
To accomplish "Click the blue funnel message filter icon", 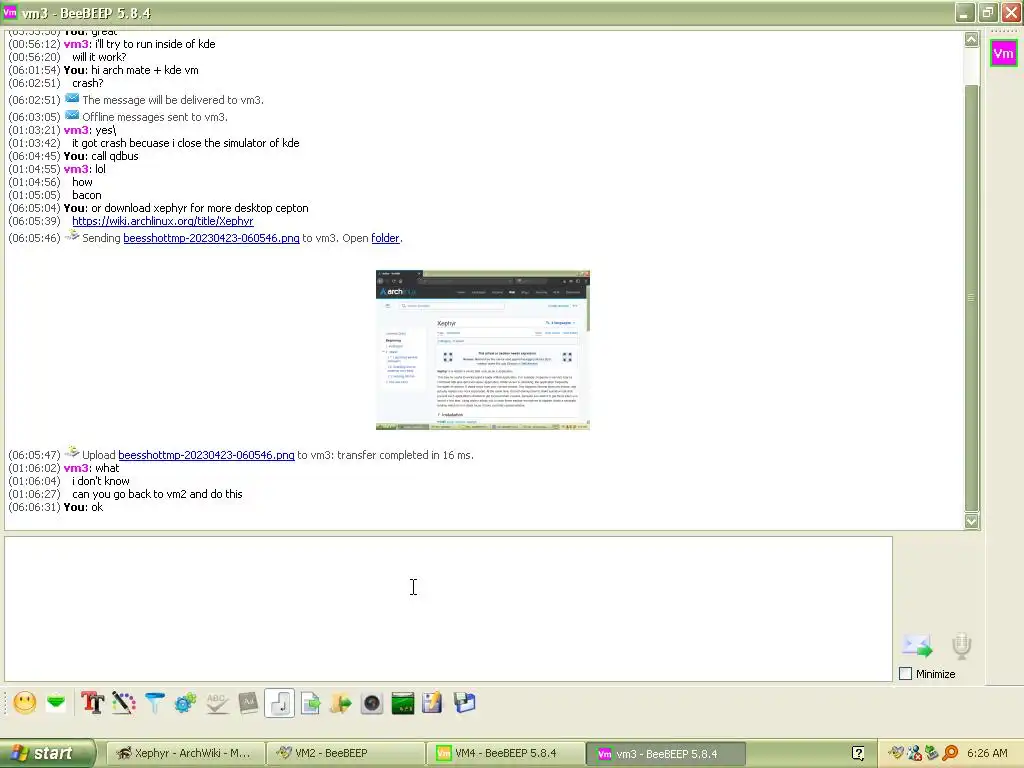I will point(155,703).
